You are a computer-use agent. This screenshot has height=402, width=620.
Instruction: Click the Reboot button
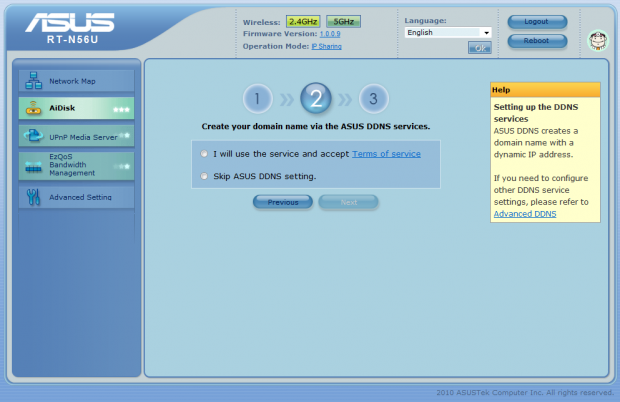[x=537, y=41]
